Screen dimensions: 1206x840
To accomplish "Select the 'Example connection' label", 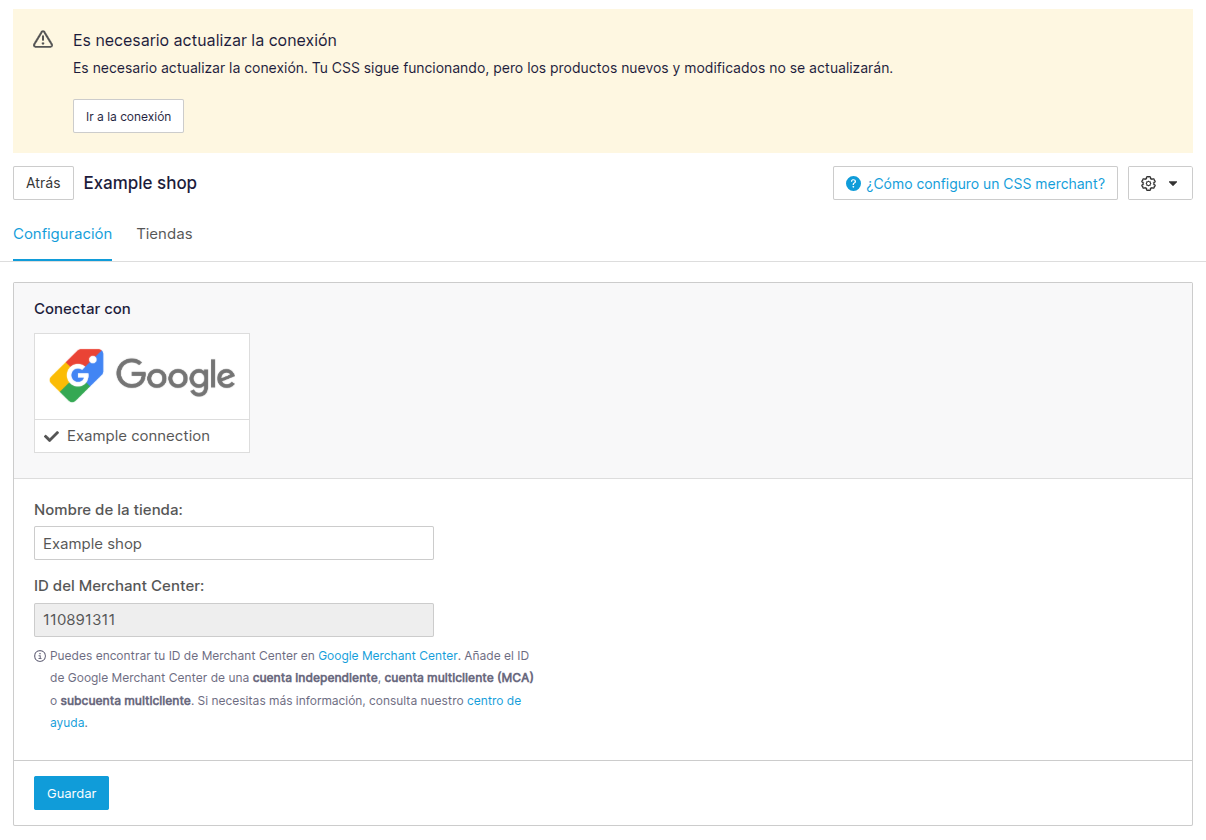I will 138,436.
